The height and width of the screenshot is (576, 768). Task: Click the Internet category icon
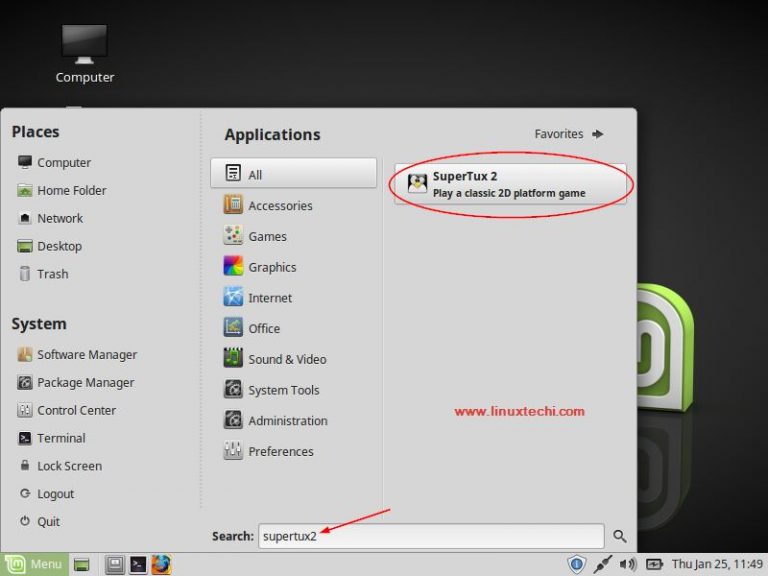pyautogui.click(x=233, y=297)
